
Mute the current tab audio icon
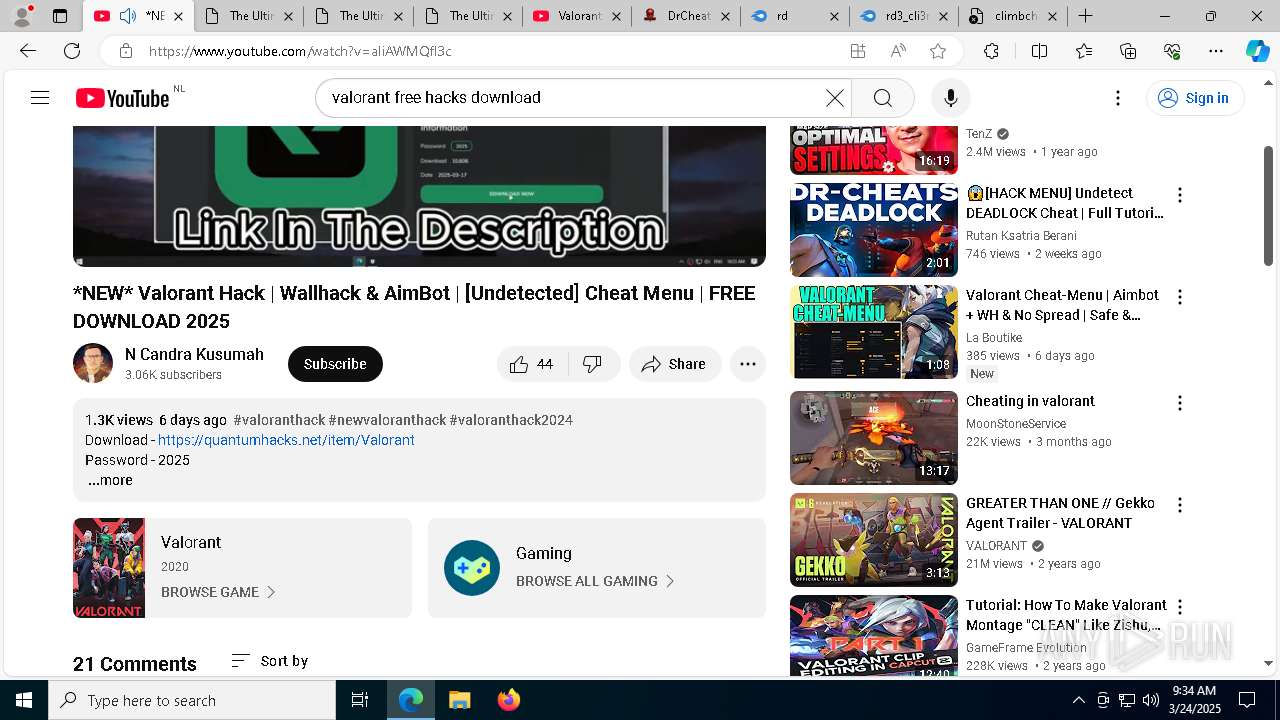[128, 16]
